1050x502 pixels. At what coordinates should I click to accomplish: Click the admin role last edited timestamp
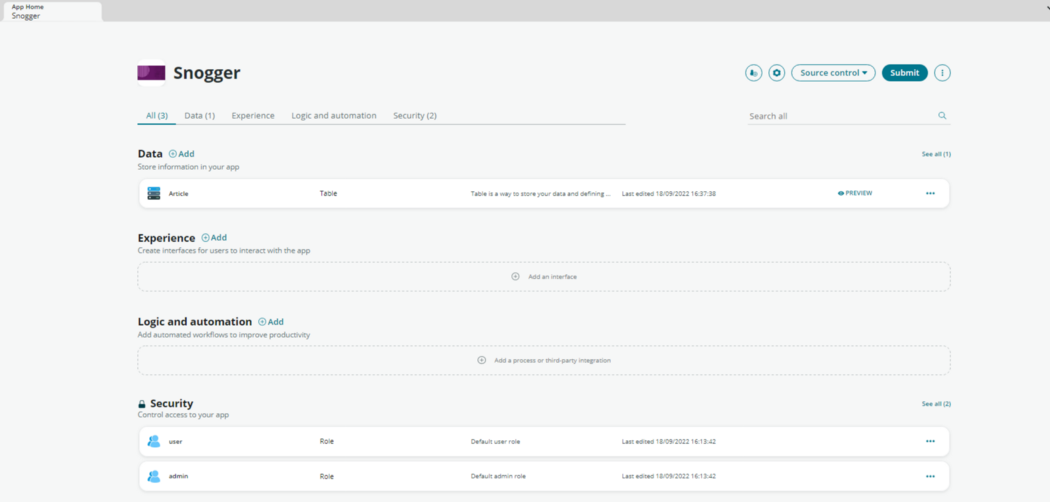click(669, 477)
